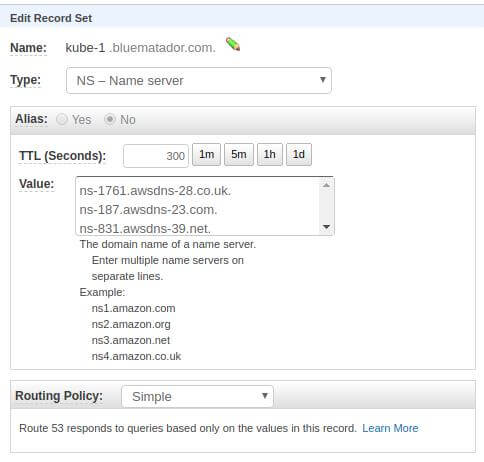Click the Alias field label
Screen dimensions: 484x462
tap(31, 119)
